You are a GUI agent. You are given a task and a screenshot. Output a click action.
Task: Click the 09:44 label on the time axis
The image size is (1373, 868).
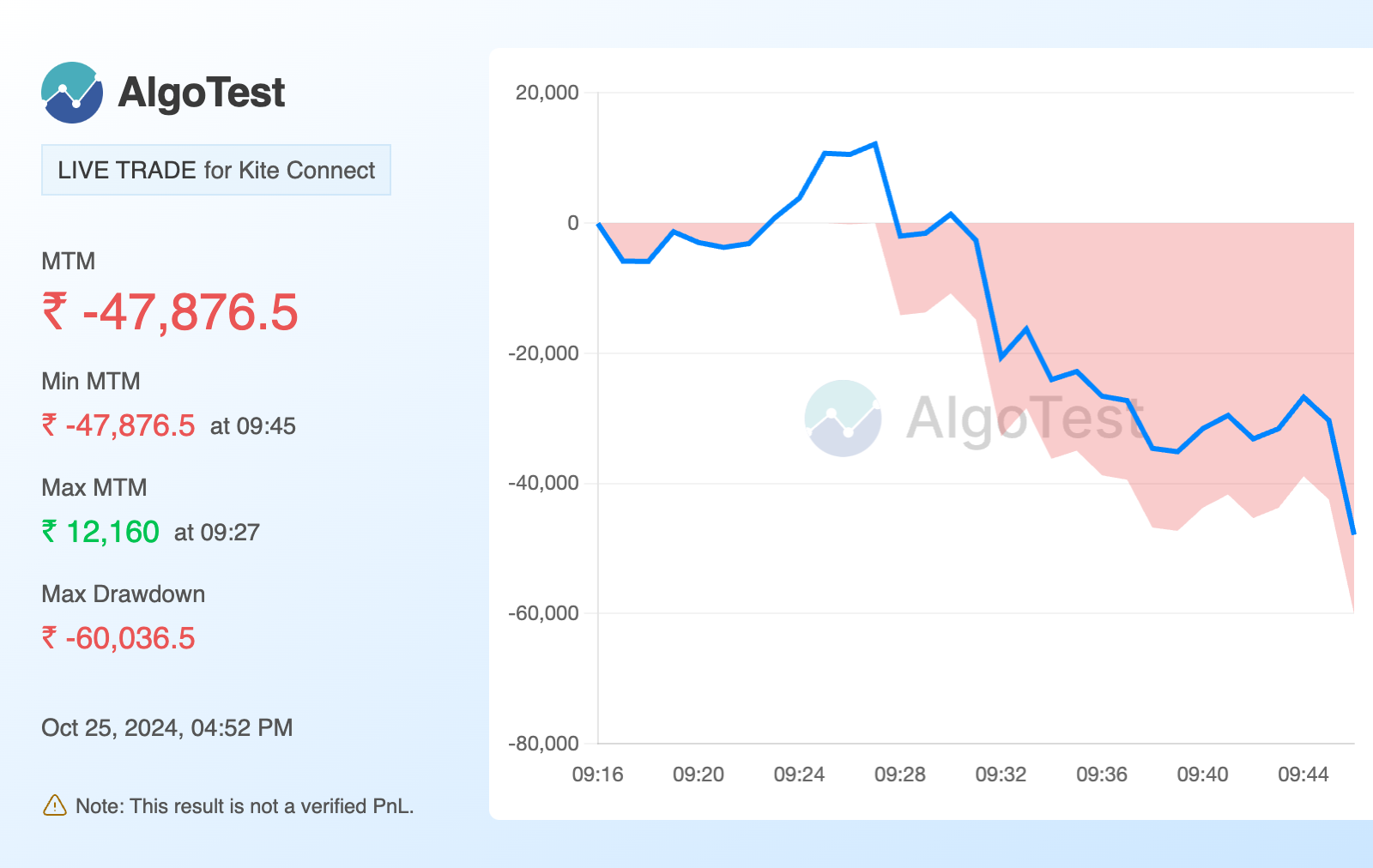[1303, 775]
